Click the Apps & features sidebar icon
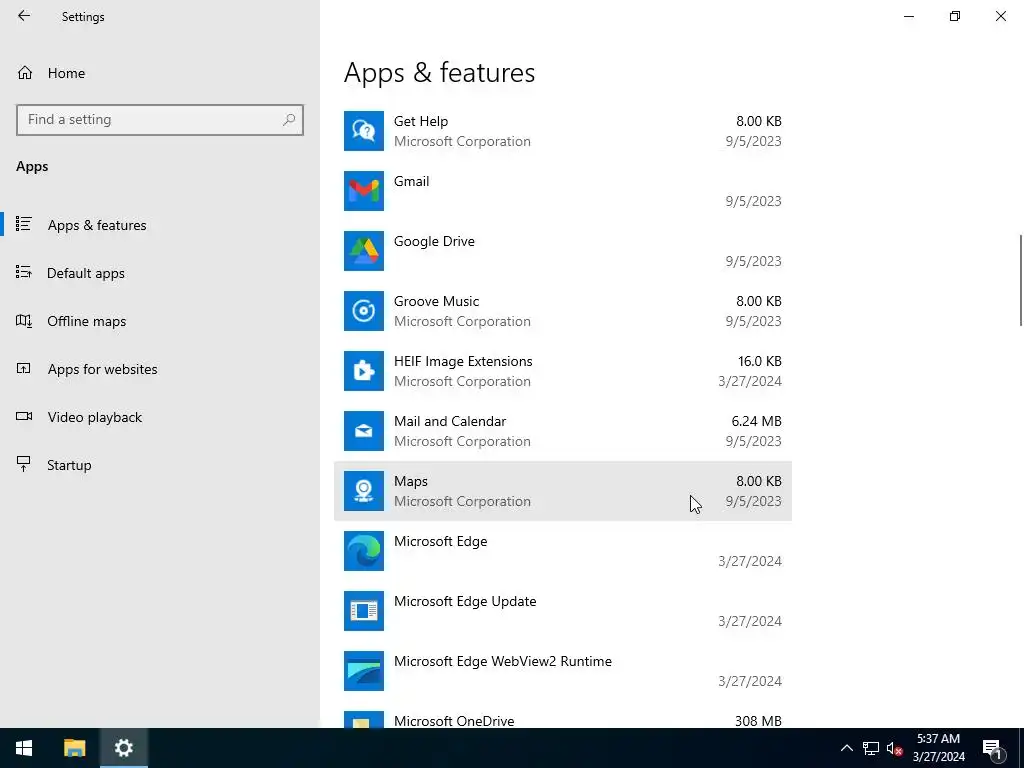 pyautogui.click(x=24, y=224)
